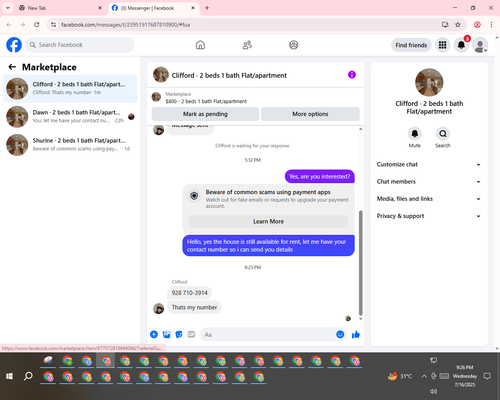Choose a GIF from the composer
500x400 pixels.
pos(191,334)
